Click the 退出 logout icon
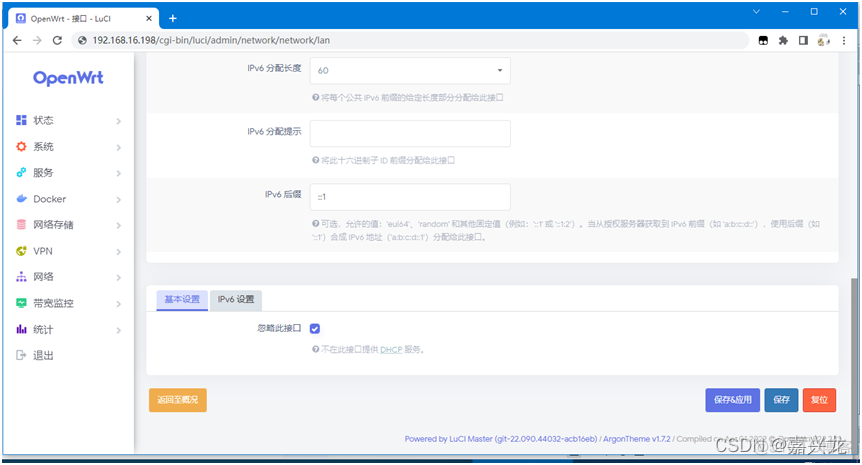 21,356
